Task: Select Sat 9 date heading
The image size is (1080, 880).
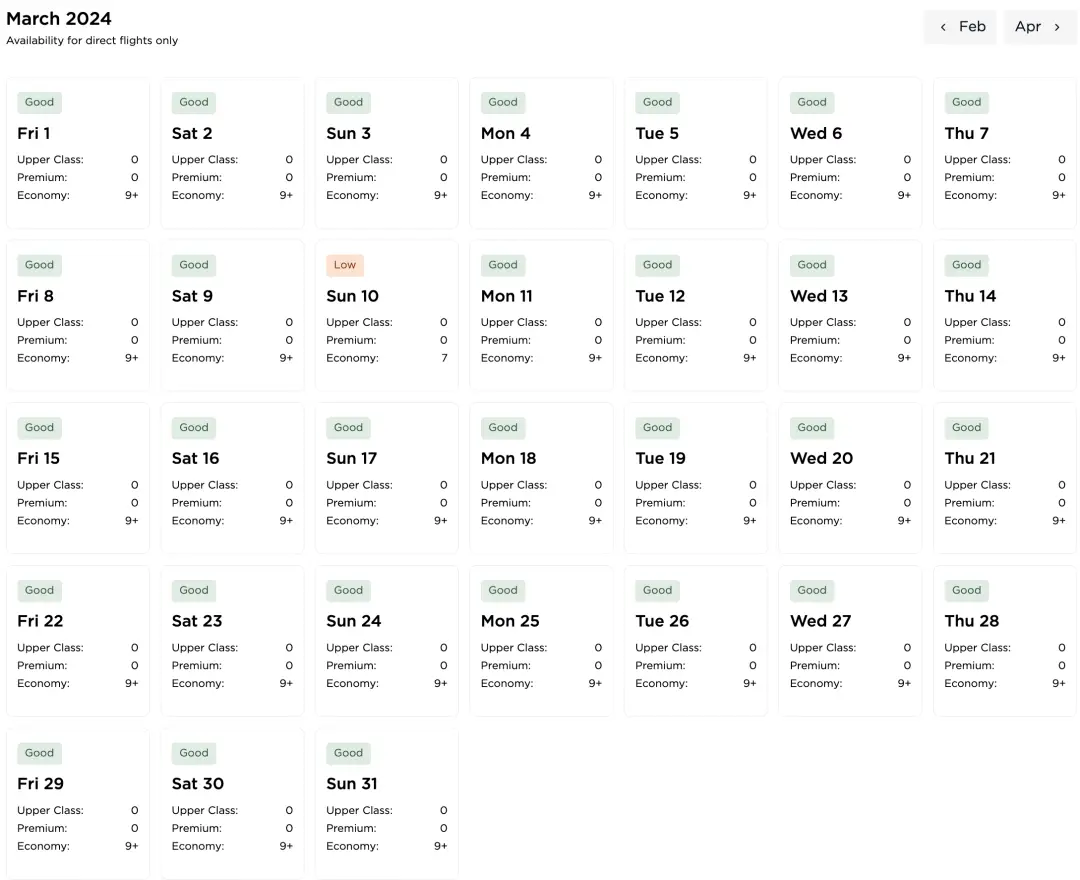Action: tap(192, 296)
